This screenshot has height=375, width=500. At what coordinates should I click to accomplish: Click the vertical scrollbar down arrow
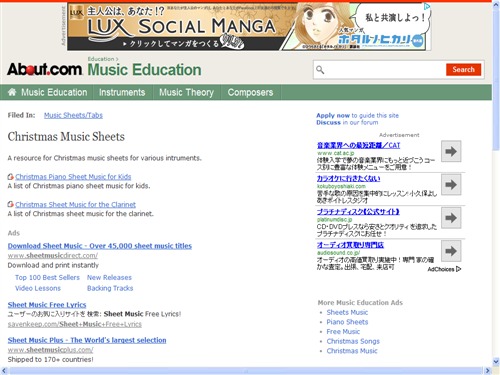[x=496, y=361]
